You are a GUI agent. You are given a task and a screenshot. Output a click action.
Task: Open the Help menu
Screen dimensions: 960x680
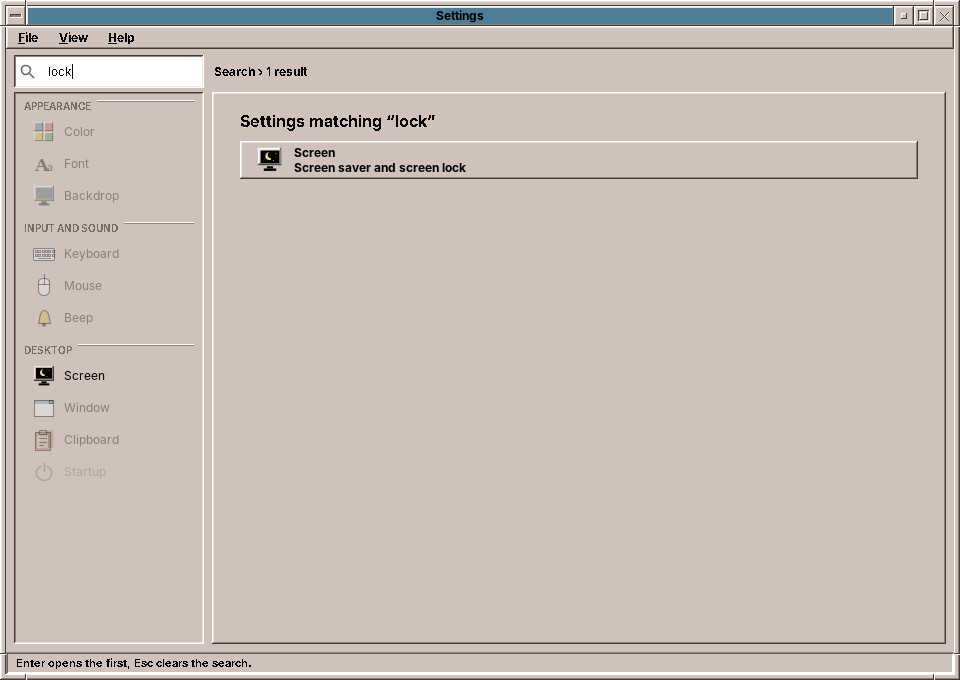pos(121,38)
